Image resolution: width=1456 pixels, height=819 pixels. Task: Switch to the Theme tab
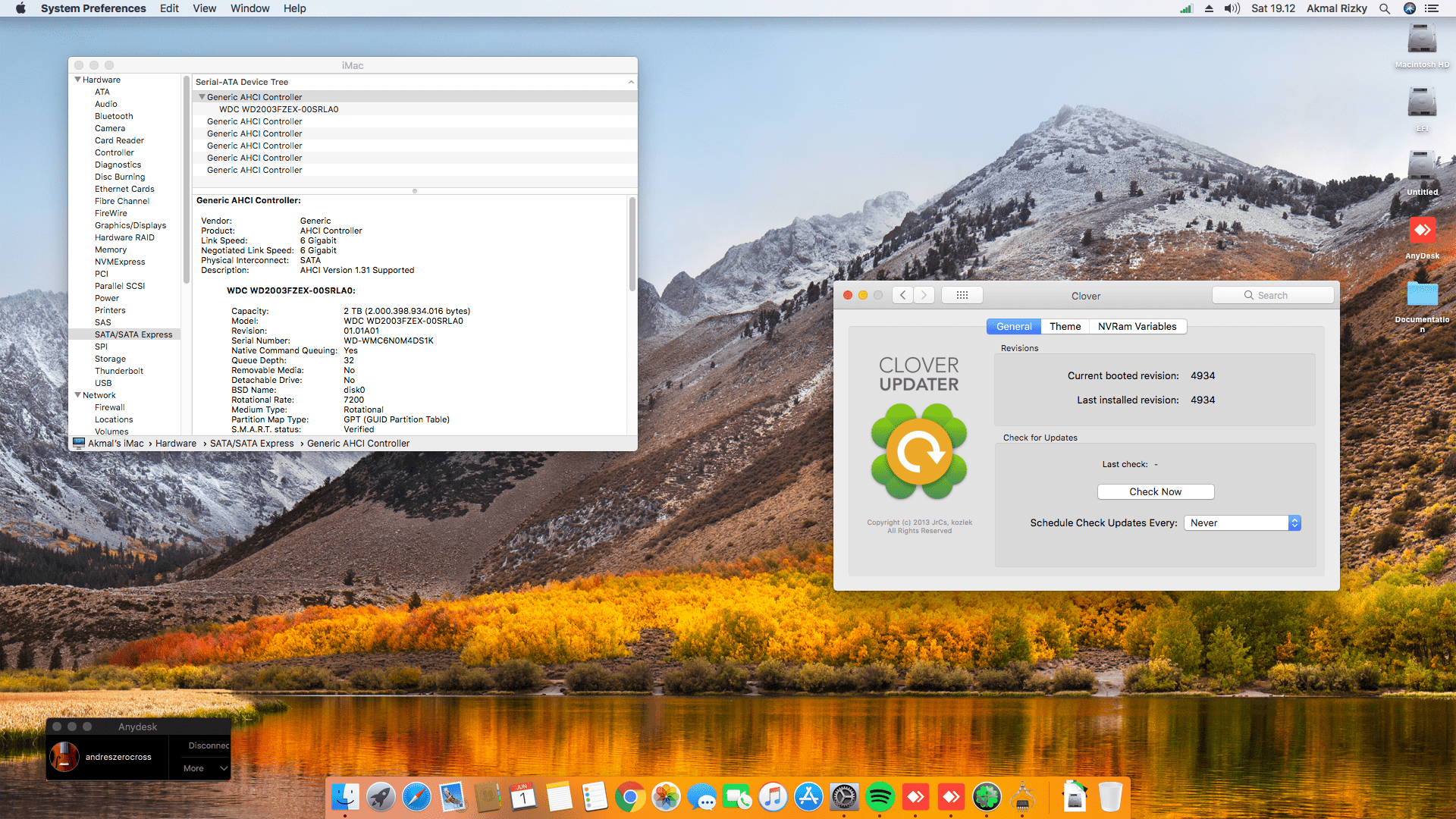click(1065, 327)
